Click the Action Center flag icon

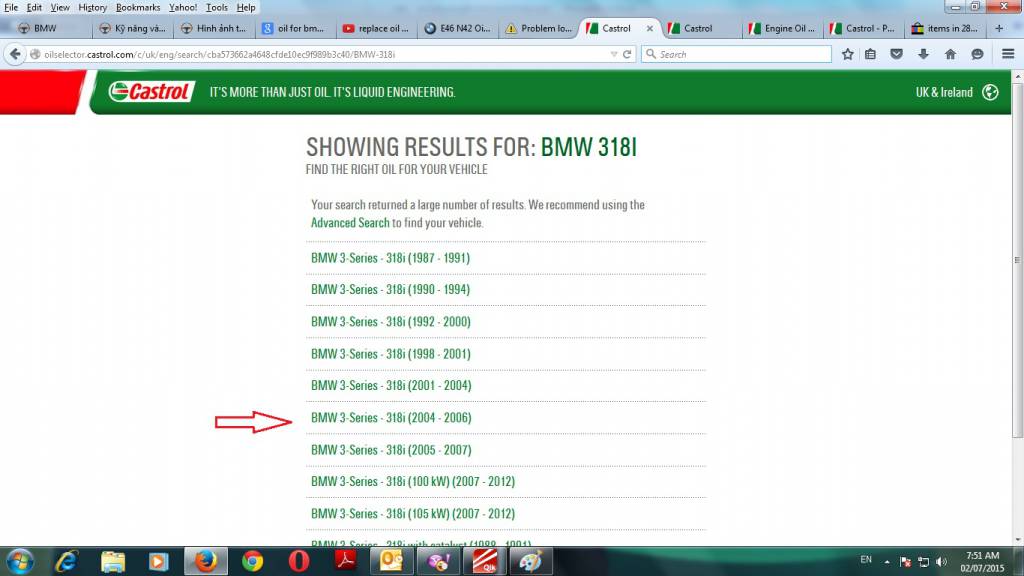905,562
